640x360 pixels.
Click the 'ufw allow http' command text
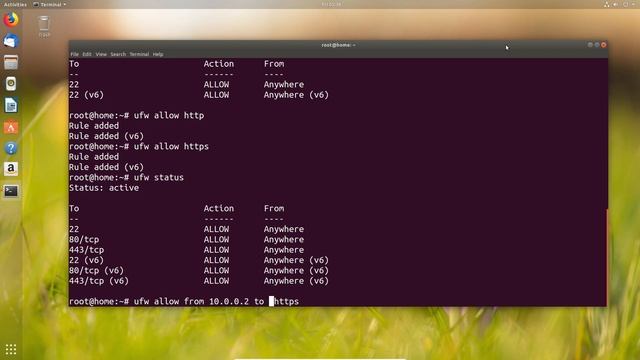pyautogui.click(x=169, y=116)
